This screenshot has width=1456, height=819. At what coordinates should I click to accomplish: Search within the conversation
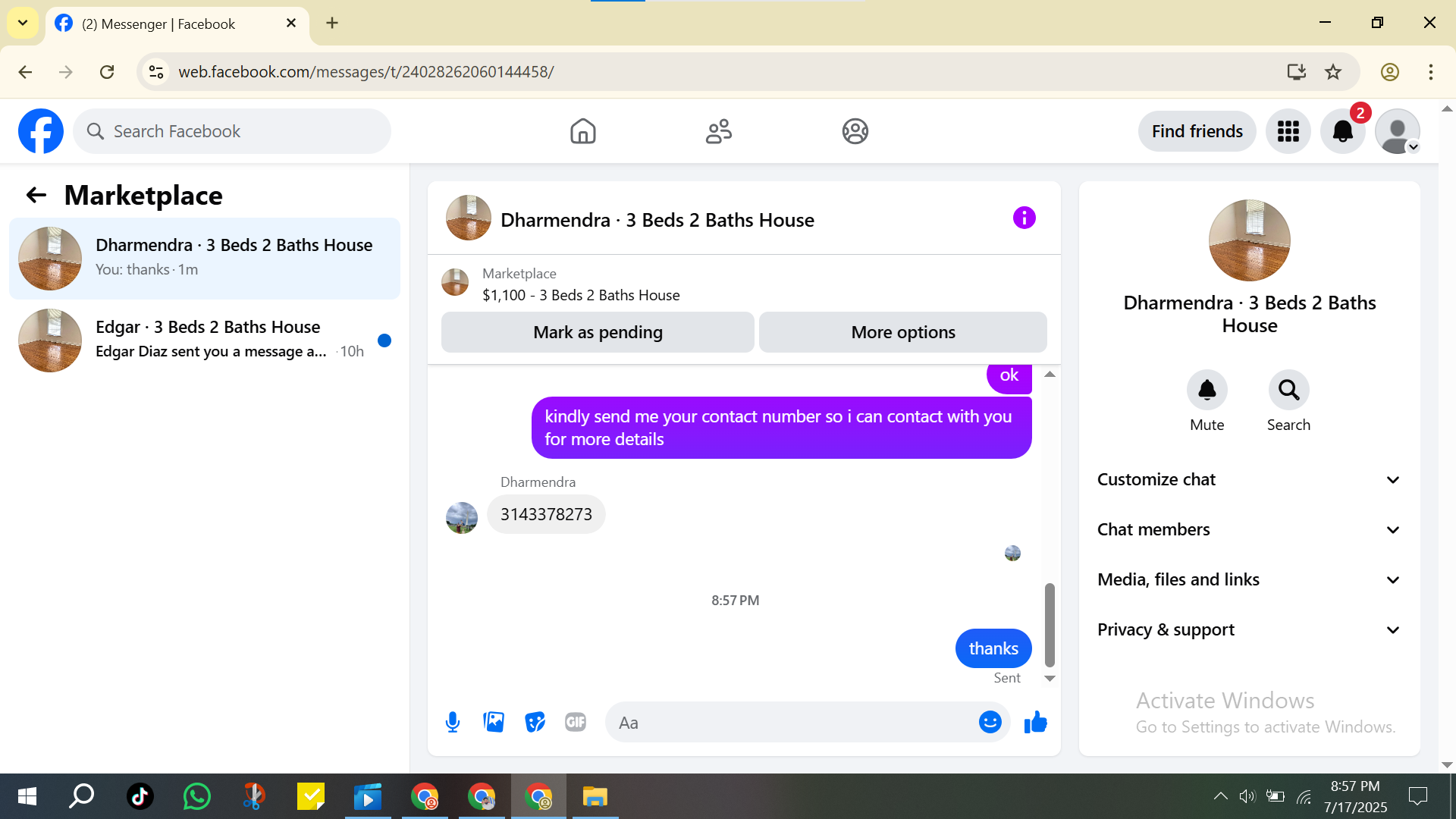click(1288, 390)
